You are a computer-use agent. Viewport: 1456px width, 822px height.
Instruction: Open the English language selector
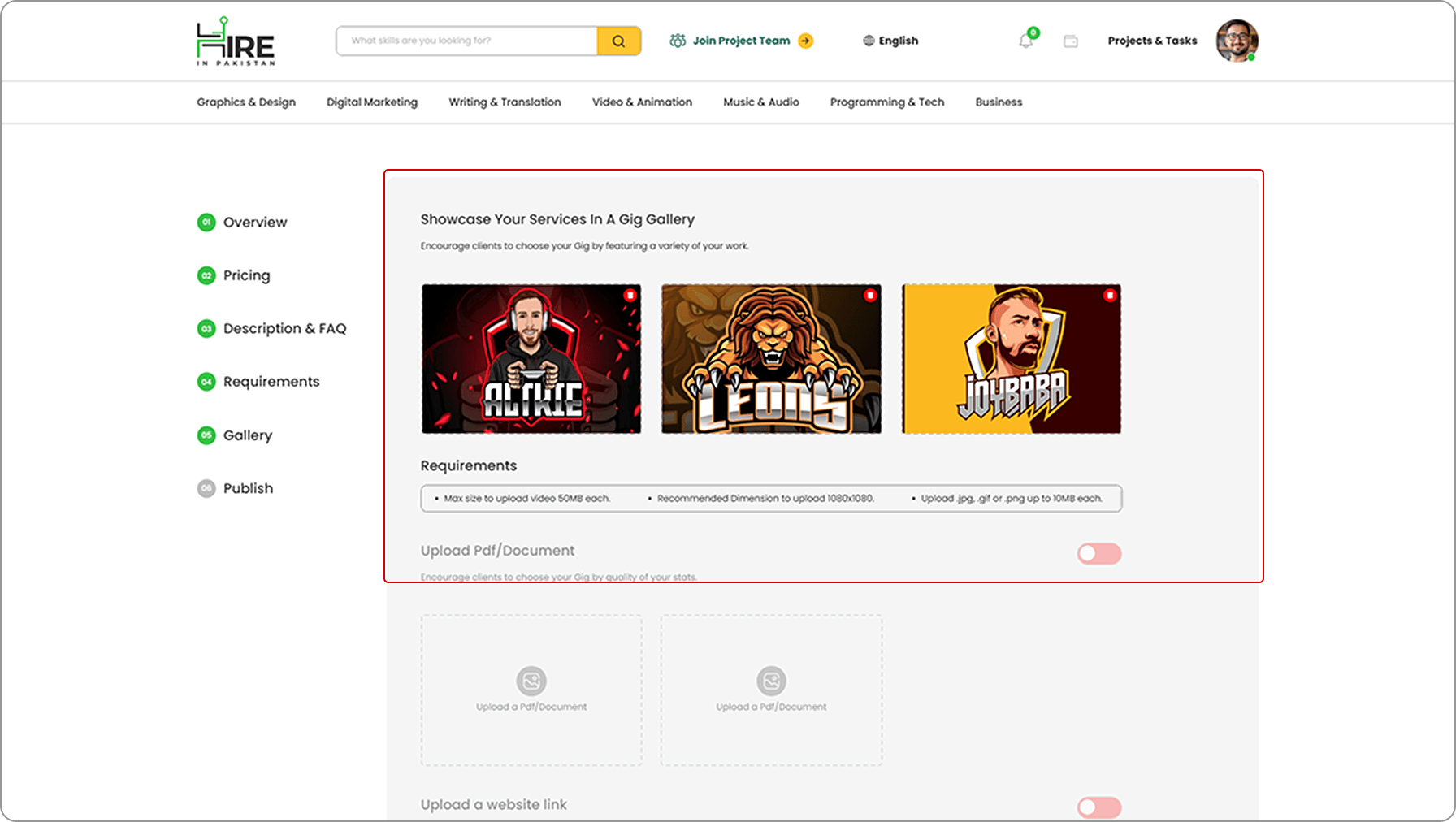click(x=890, y=41)
